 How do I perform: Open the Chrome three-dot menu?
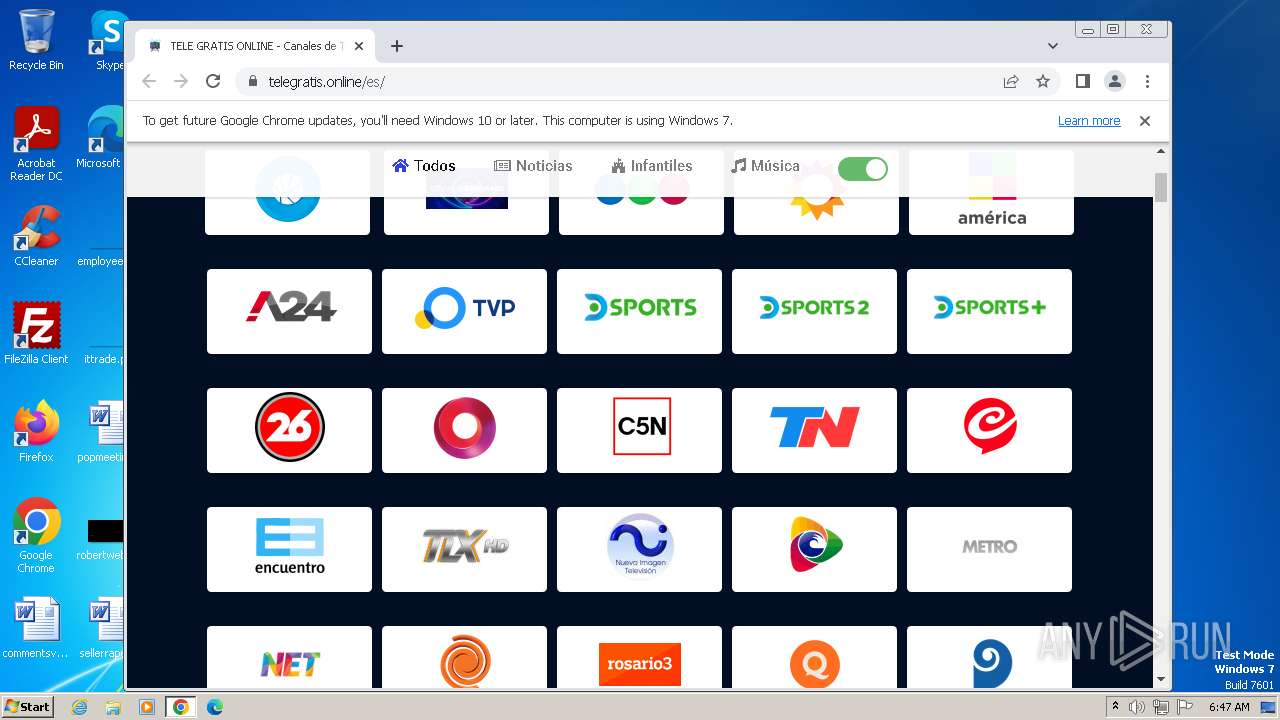point(1147,81)
